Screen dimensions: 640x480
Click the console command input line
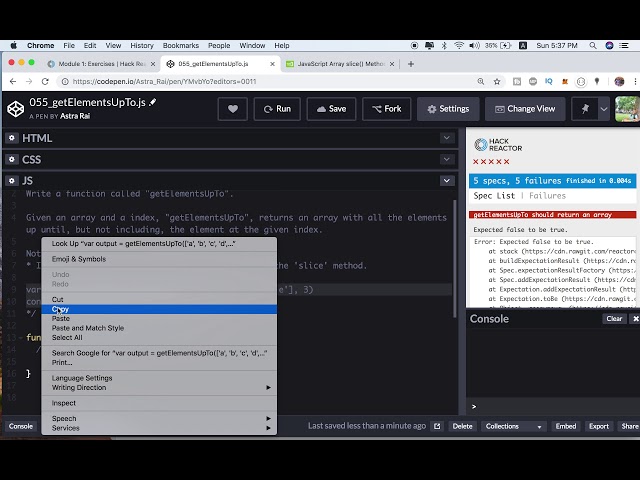[x=555, y=407]
